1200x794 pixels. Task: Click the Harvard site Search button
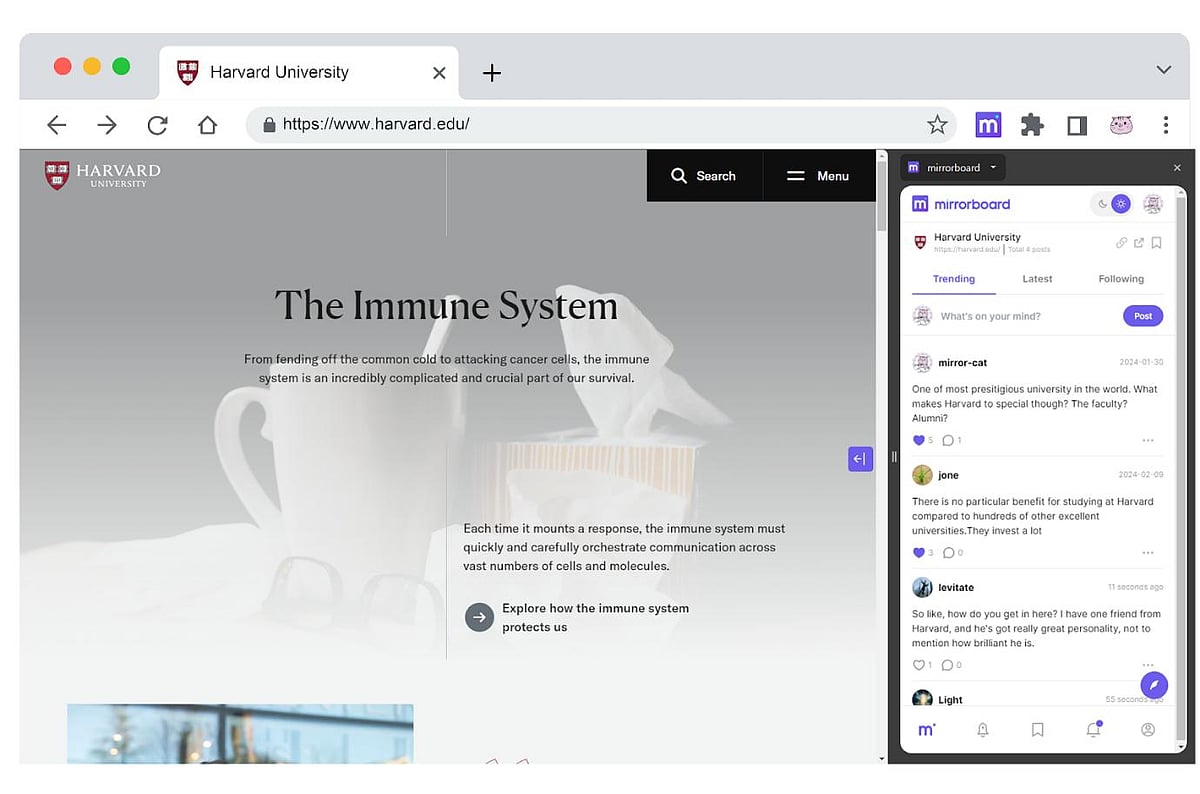click(x=704, y=176)
